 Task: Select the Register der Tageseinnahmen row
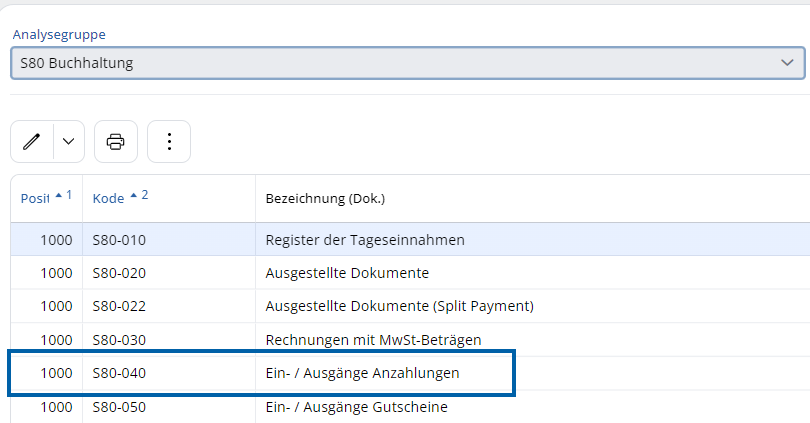coord(365,240)
